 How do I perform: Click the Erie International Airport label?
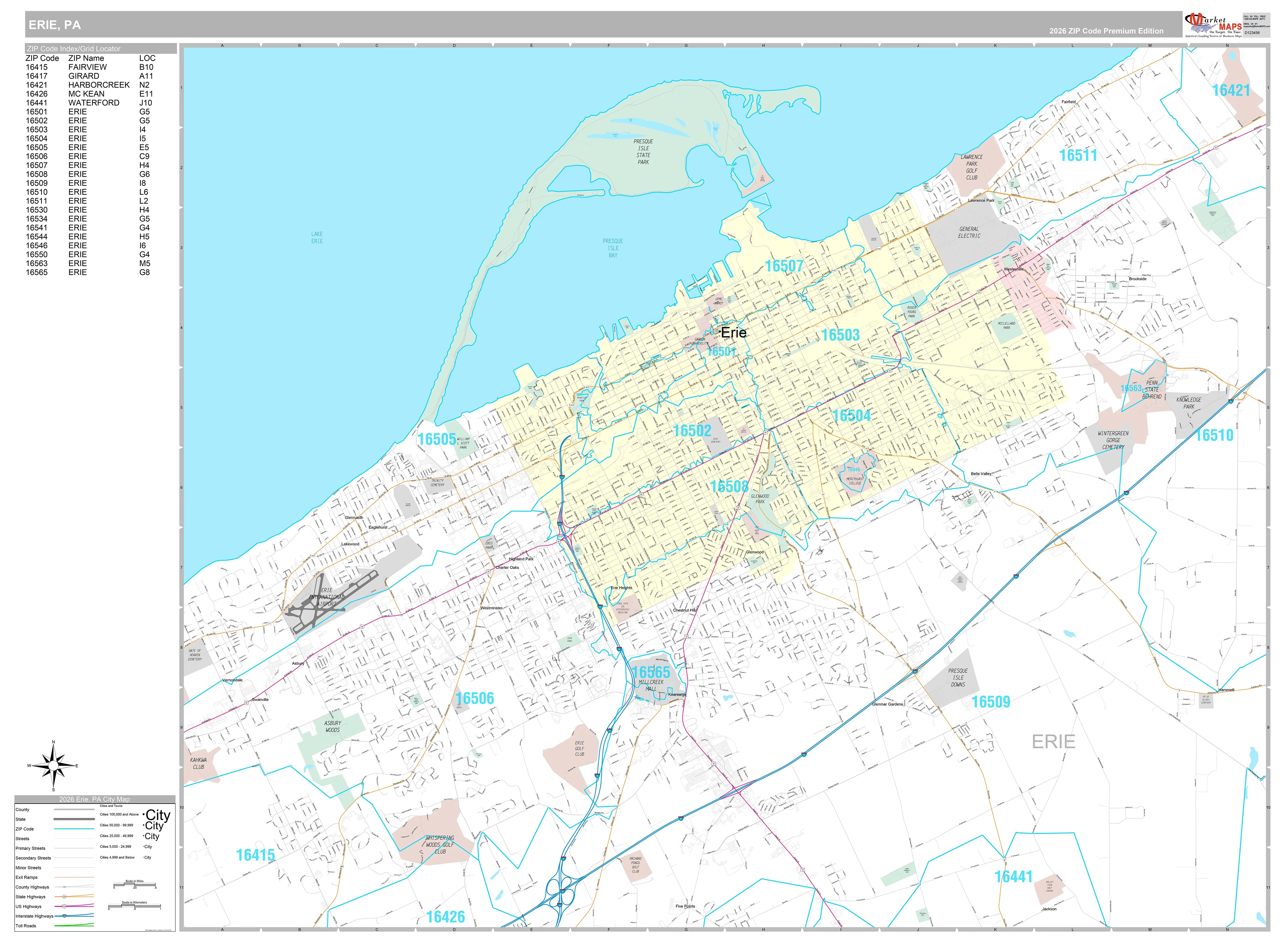[326, 597]
